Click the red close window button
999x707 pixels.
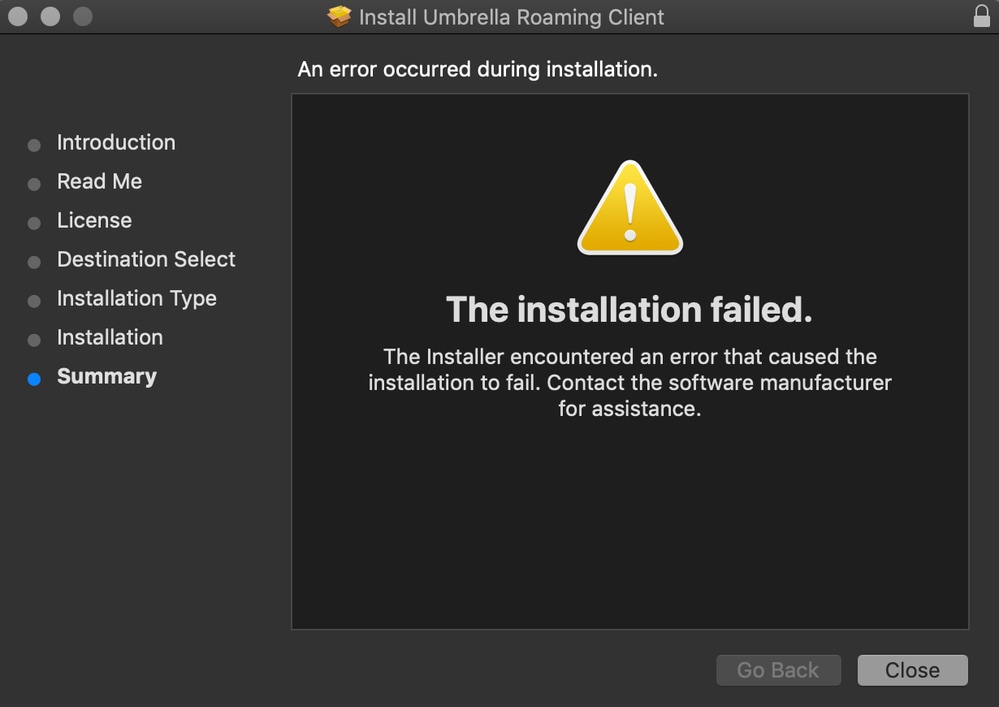click(18, 17)
